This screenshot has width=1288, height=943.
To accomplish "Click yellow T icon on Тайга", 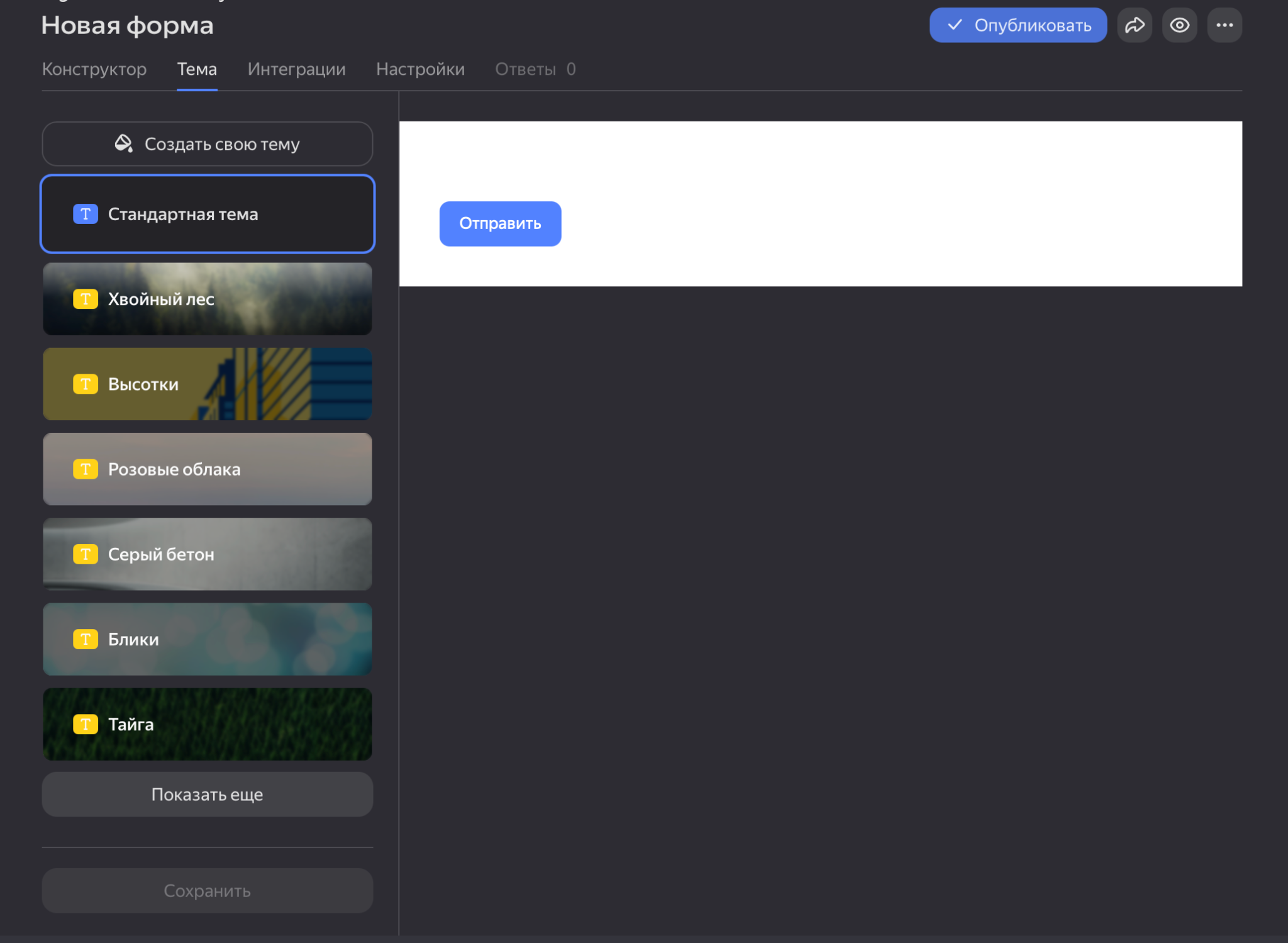I will [86, 724].
